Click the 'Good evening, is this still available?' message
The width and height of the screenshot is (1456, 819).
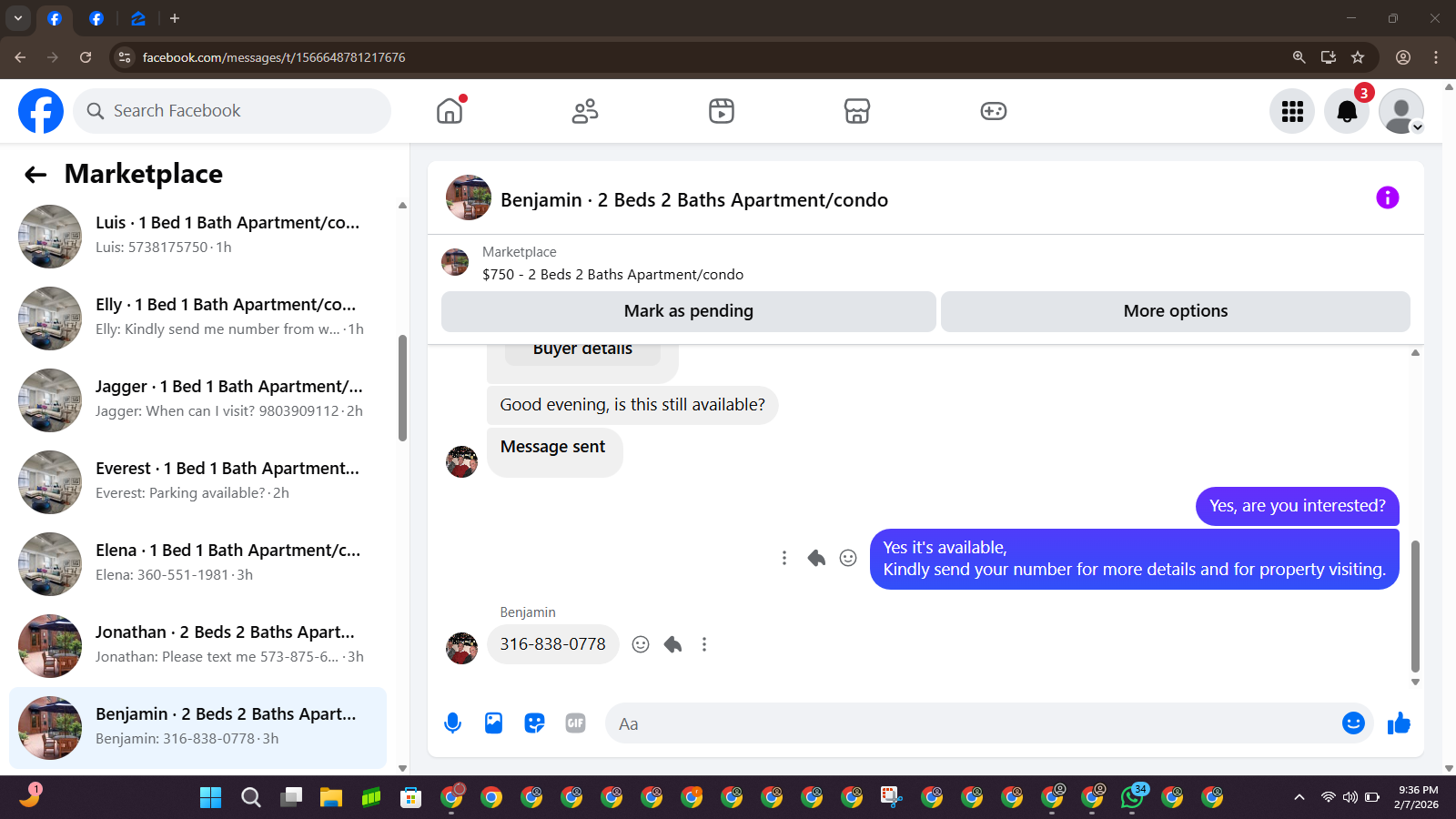pyautogui.click(x=632, y=405)
